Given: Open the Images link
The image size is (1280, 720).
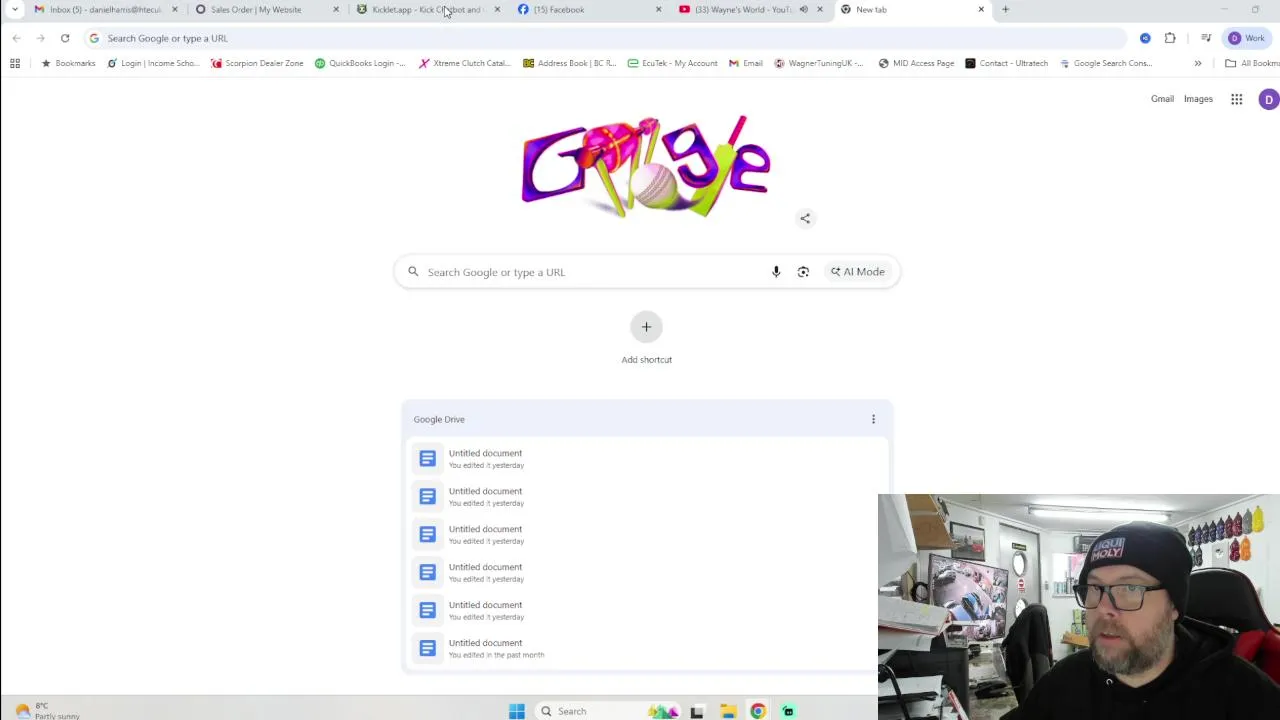Looking at the screenshot, I should 1198,99.
